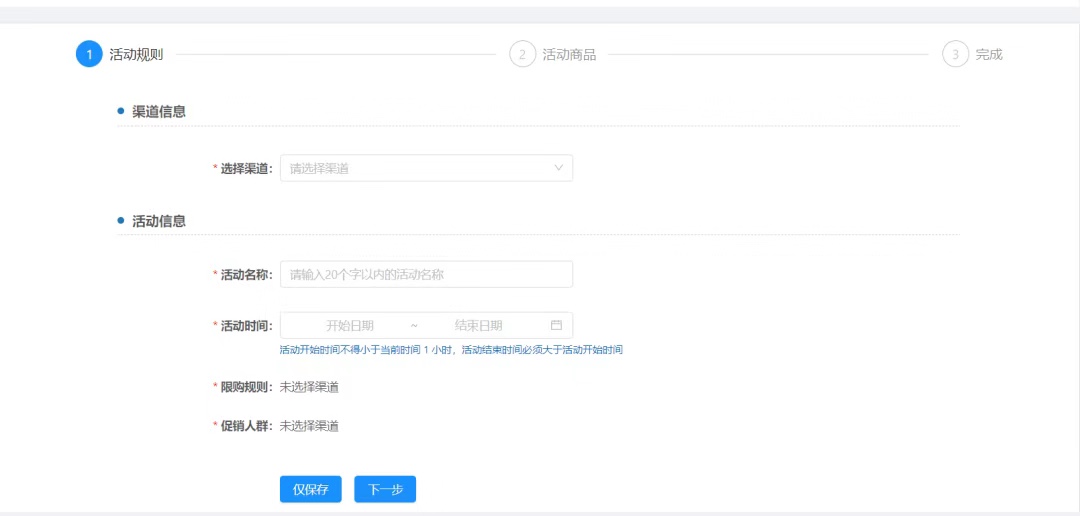Click 未选择渠道 text beside 促销人群
The height and width of the screenshot is (516, 1080).
(x=309, y=426)
